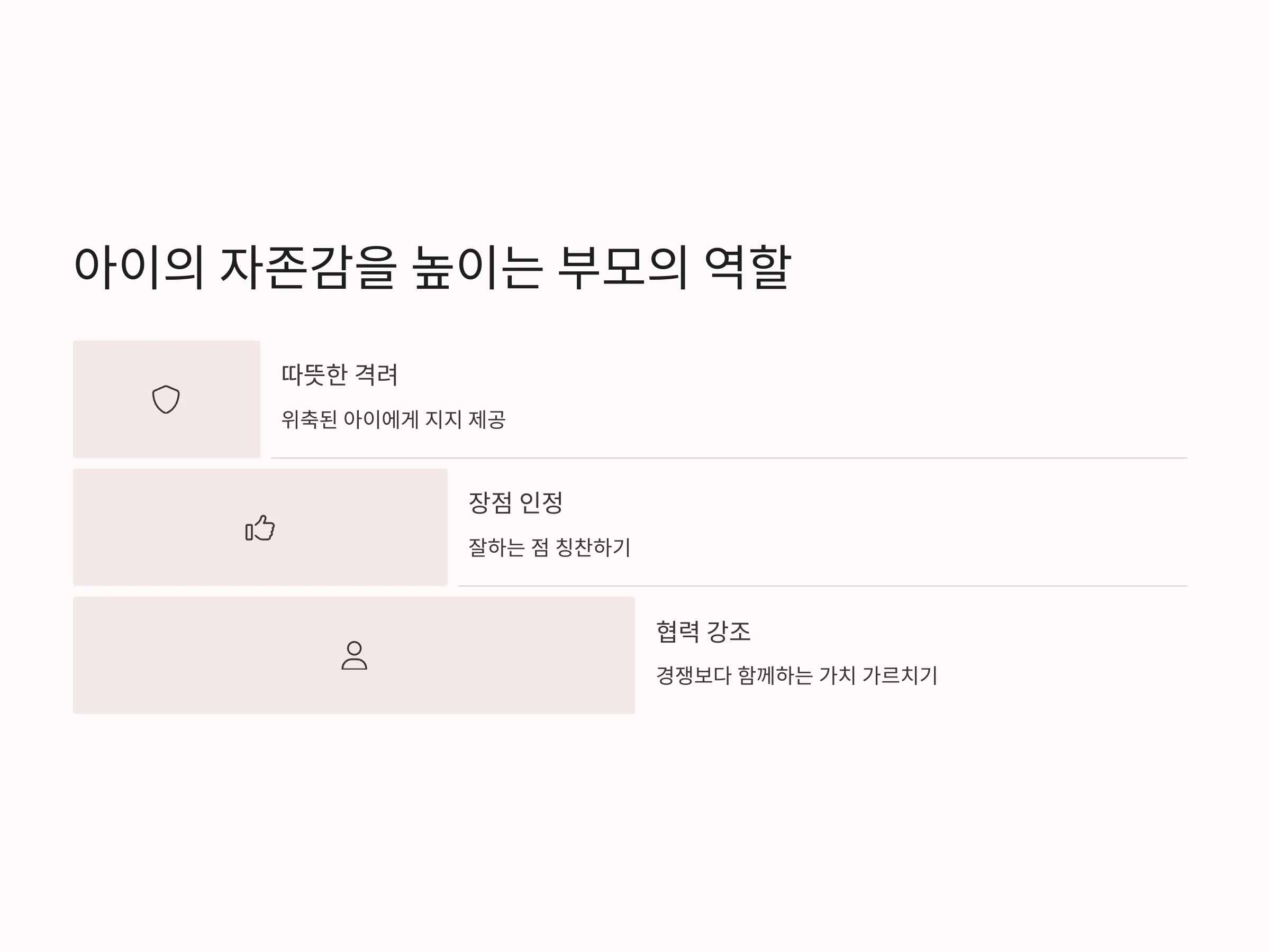
Task: Click the text 경쟁보다 함께하는 가치 가르치기
Action: (x=797, y=675)
